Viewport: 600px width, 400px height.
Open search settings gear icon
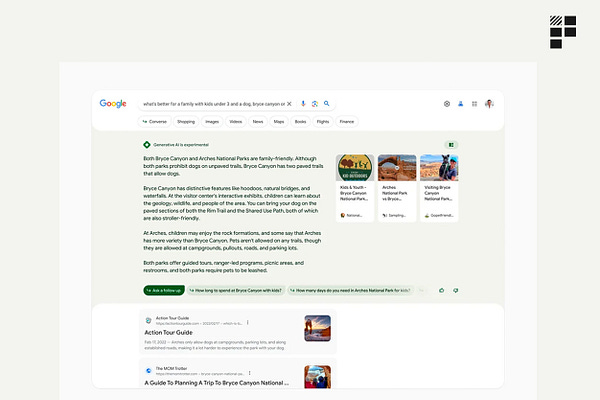point(447,104)
